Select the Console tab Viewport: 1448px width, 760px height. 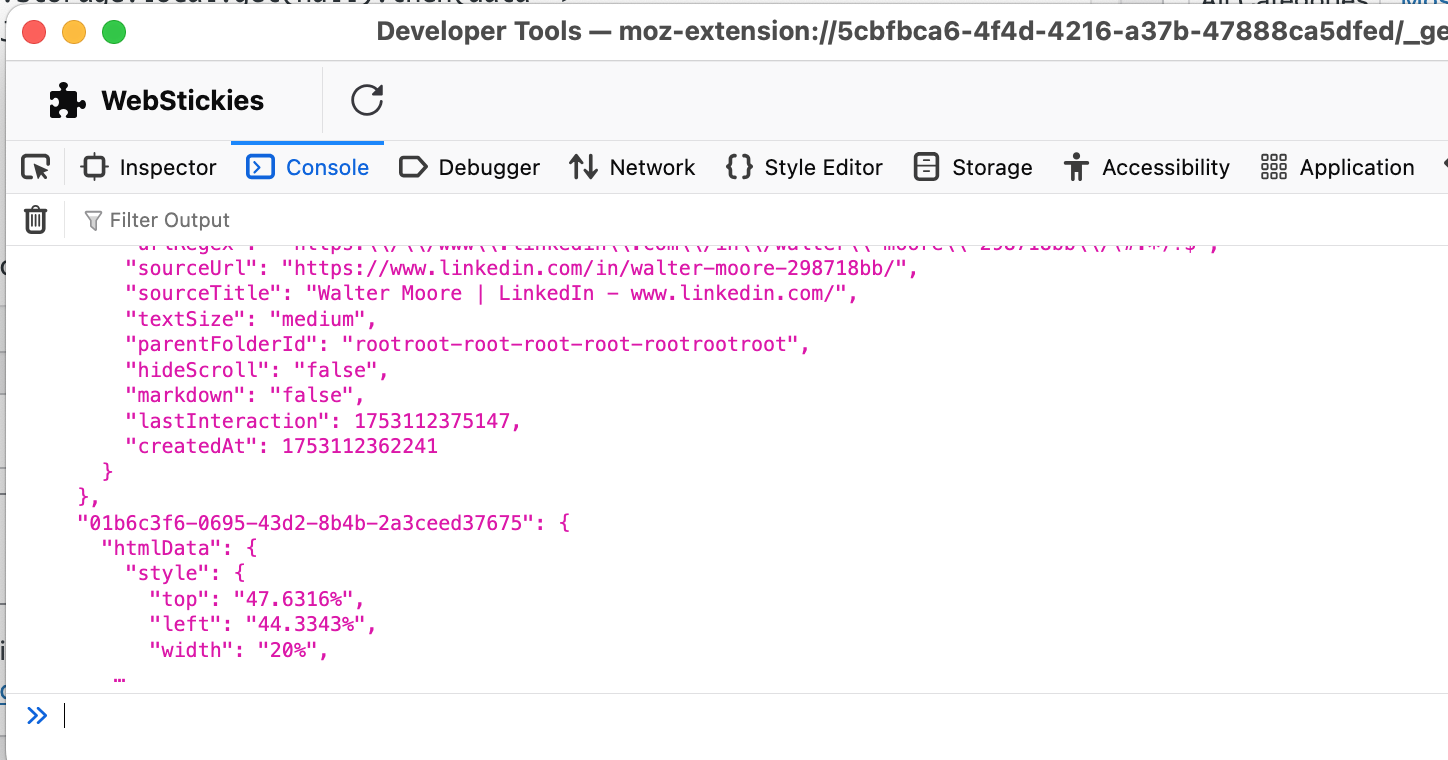coord(308,168)
